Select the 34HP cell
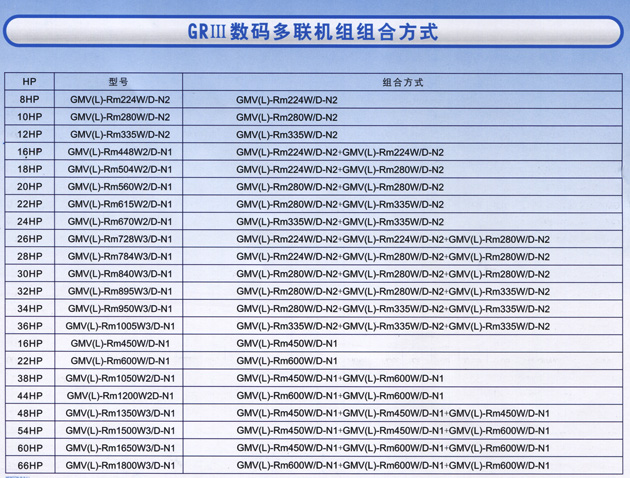The width and height of the screenshot is (630, 478). pos(29,308)
